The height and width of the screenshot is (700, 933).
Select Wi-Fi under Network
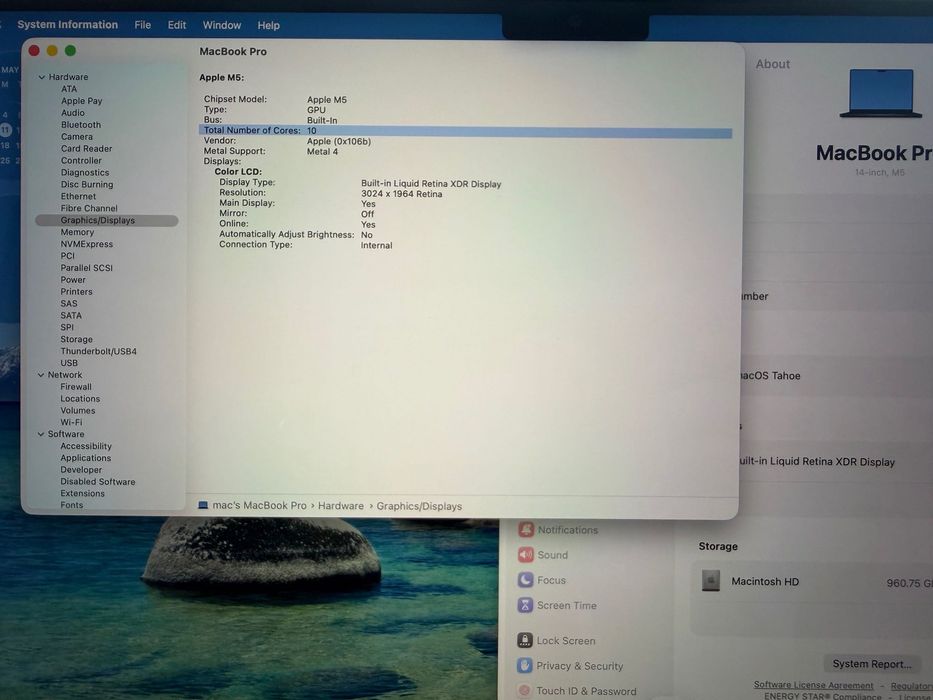tap(71, 422)
